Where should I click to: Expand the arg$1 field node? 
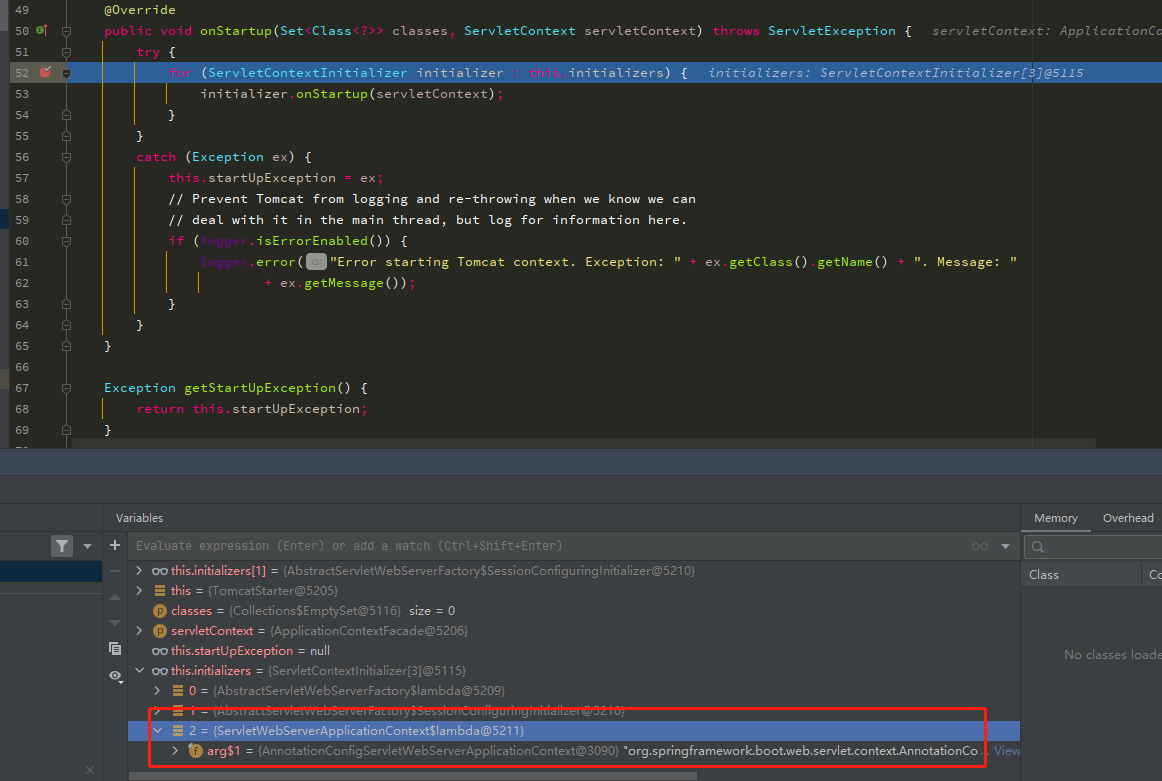point(175,751)
